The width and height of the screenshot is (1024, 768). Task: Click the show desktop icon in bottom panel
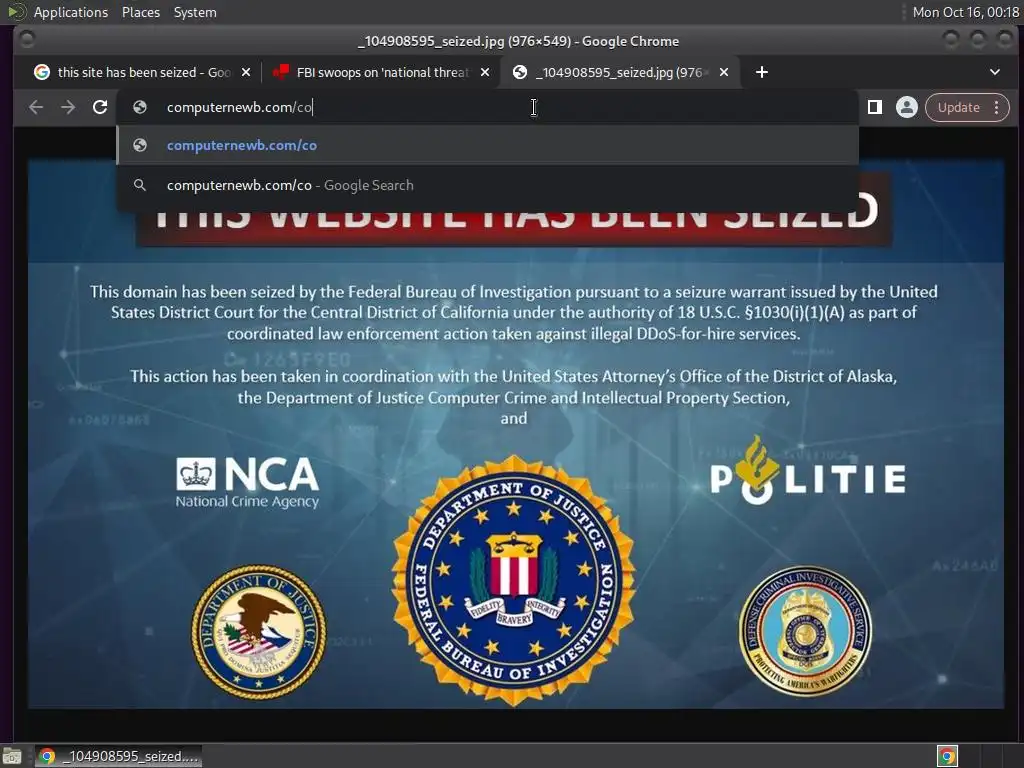[12, 756]
